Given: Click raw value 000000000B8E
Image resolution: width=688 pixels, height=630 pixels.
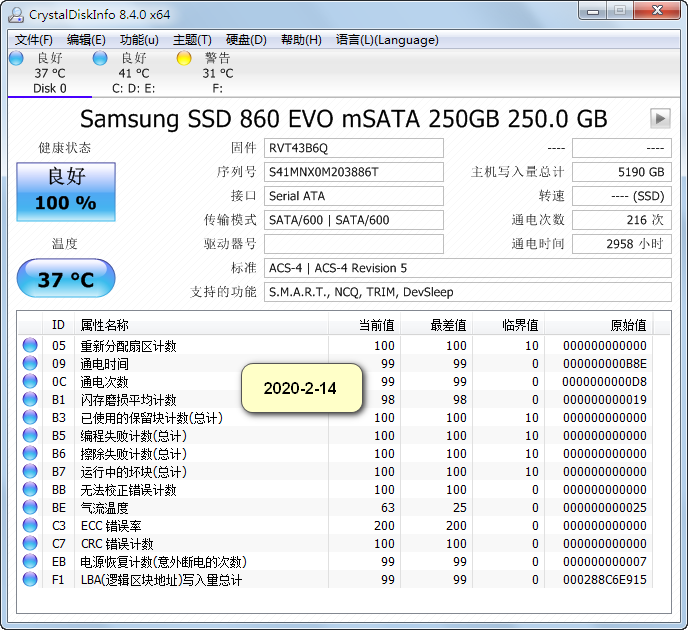Looking at the screenshot, I should click(605, 364).
